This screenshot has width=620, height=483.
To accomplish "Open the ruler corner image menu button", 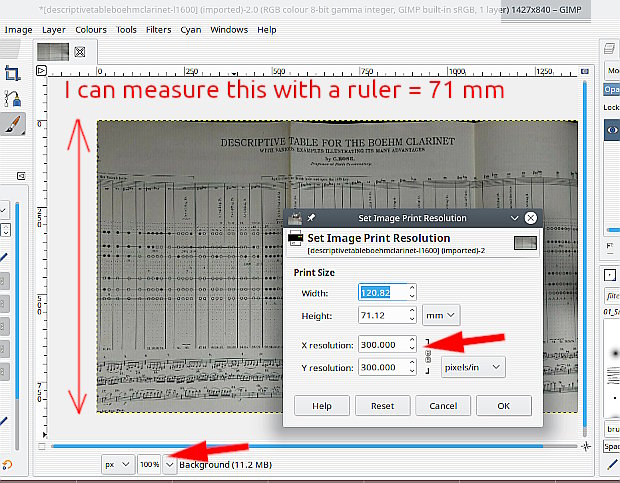I will tap(41, 71).
